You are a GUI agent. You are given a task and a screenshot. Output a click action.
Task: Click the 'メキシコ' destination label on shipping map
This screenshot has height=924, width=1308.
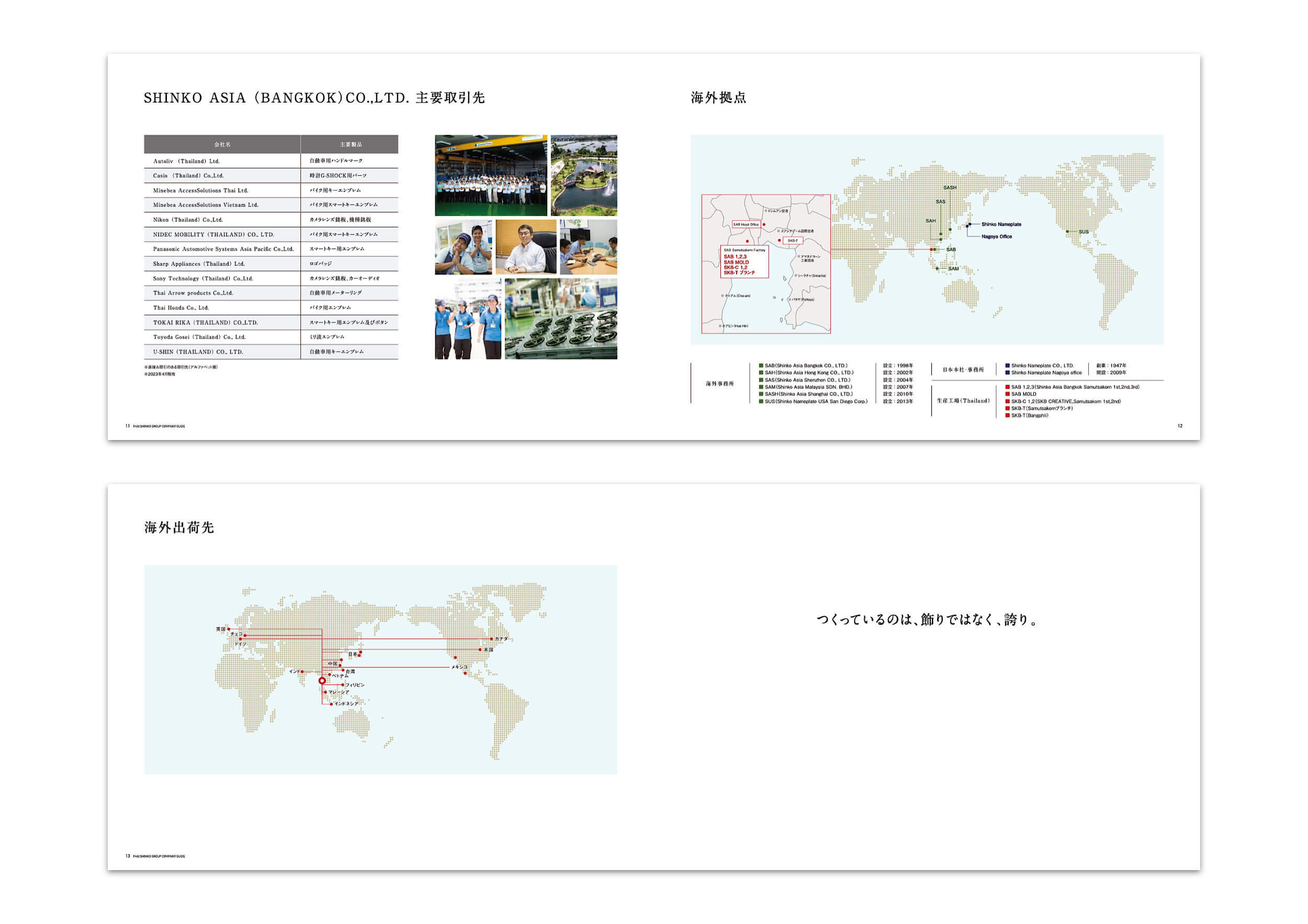[459, 667]
